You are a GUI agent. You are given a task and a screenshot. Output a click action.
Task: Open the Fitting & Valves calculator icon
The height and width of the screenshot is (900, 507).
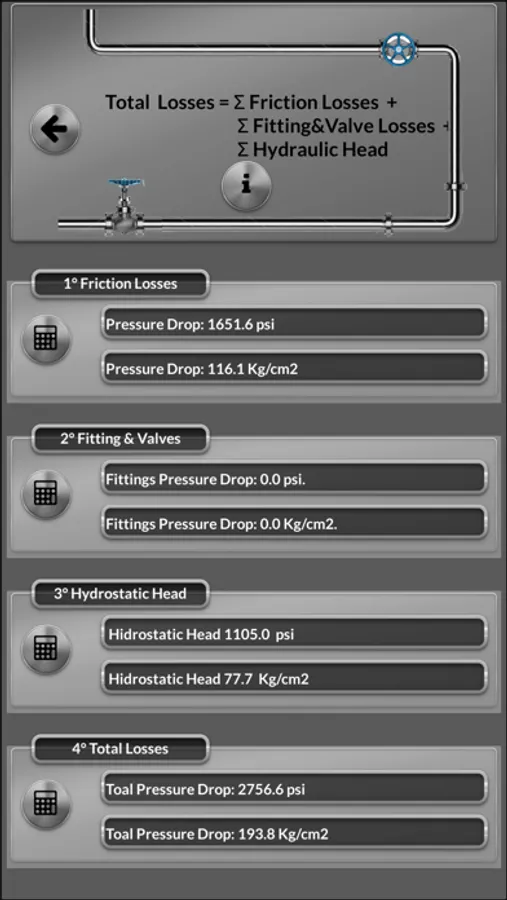46,494
